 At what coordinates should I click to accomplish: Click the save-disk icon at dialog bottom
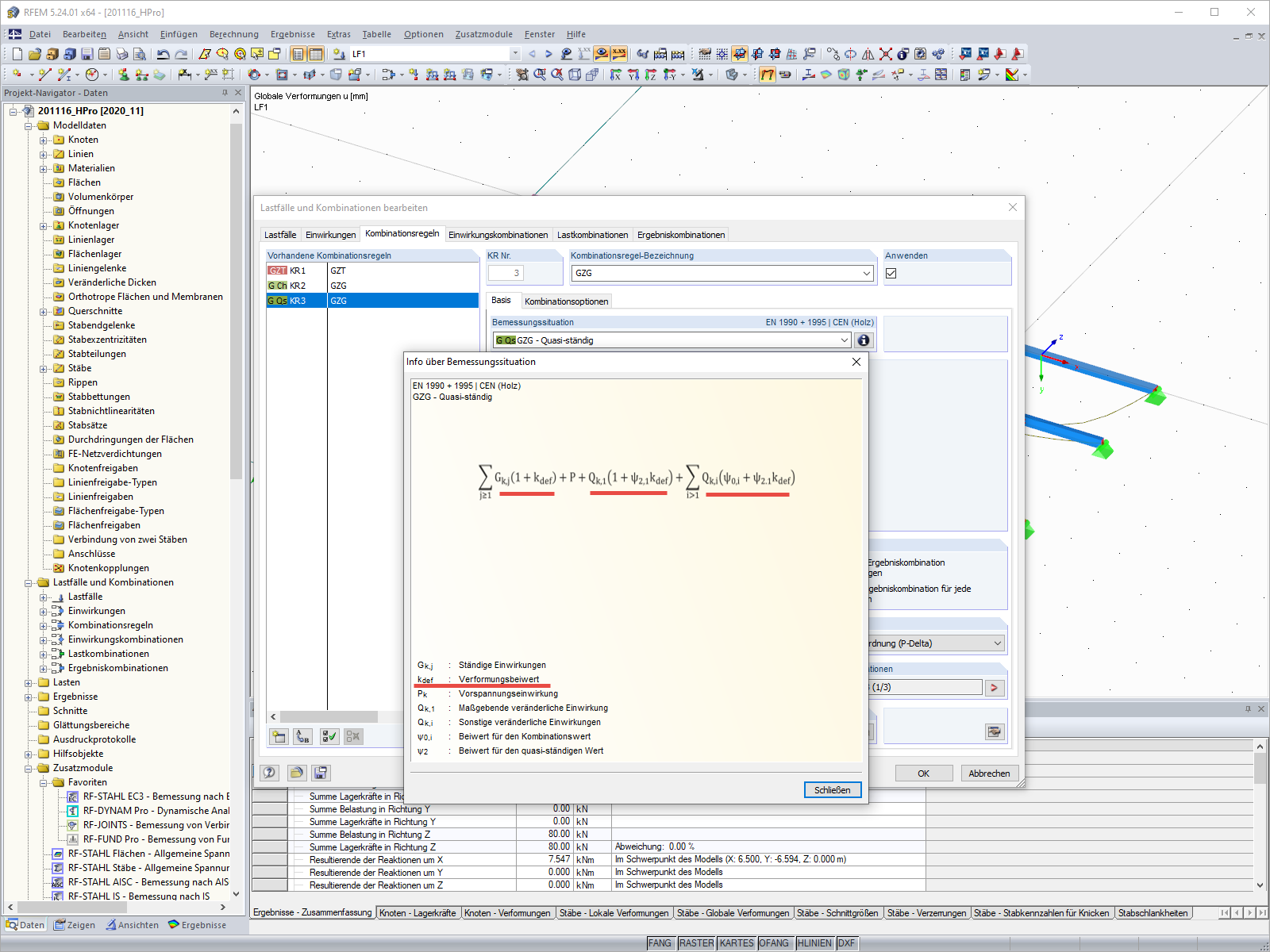tap(321, 773)
